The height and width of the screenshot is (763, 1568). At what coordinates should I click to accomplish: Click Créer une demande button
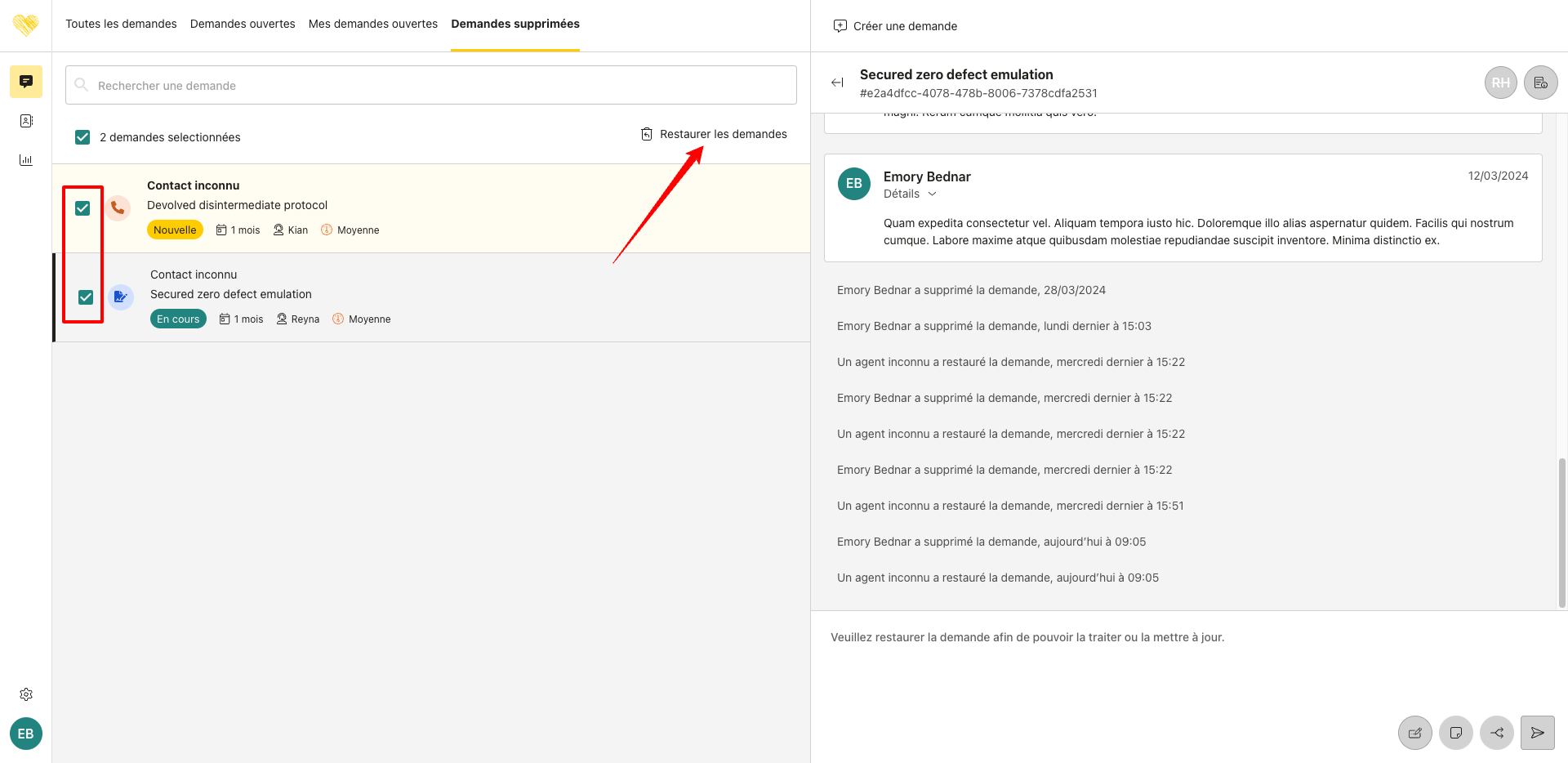click(x=895, y=26)
